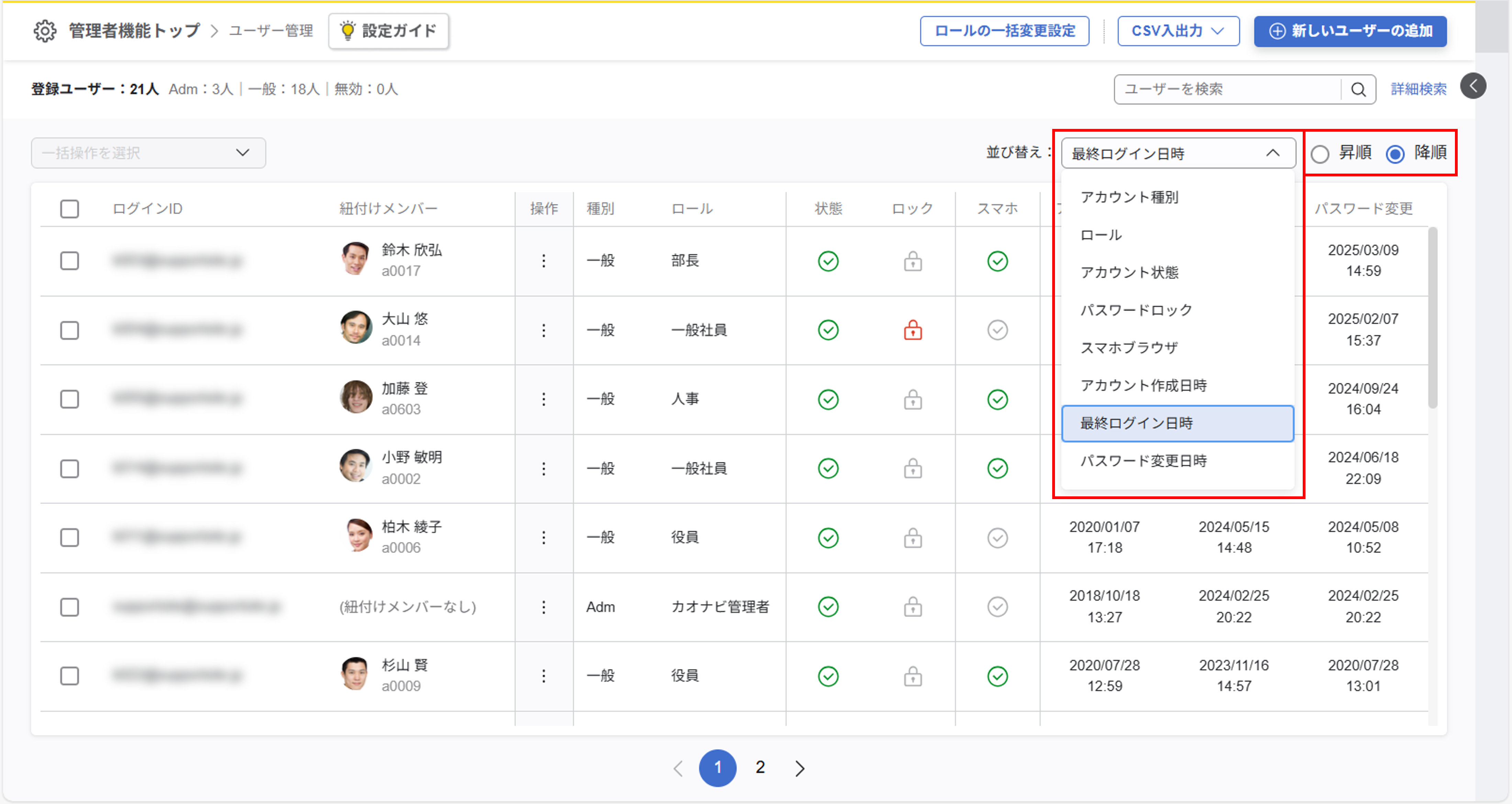Screen dimensions: 1512x804
Task: Open the three-dot menu for 柏木 綾子
Action: (544, 537)
